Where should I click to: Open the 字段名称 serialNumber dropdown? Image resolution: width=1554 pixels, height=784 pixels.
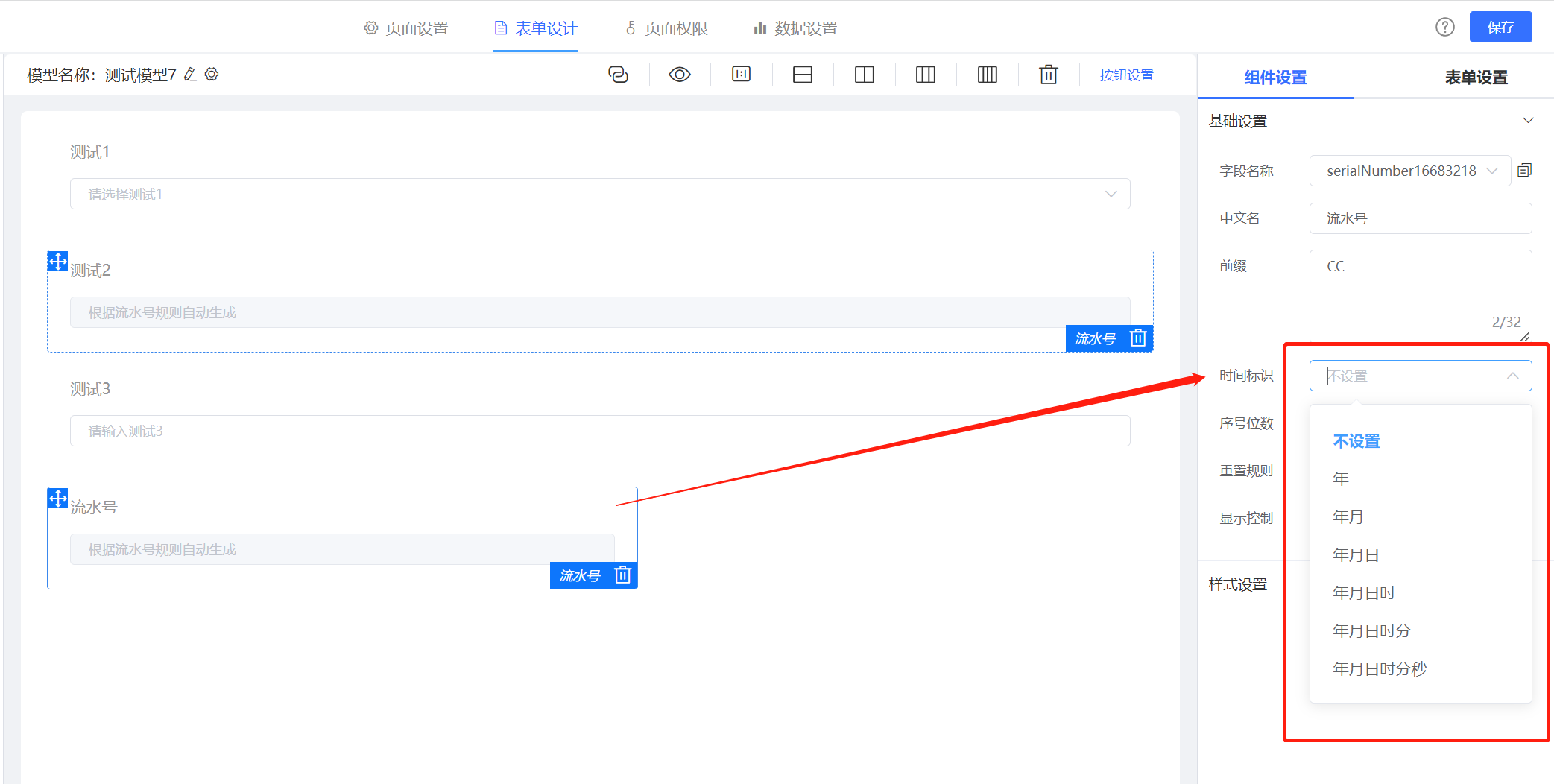(x=1409, y=171)
